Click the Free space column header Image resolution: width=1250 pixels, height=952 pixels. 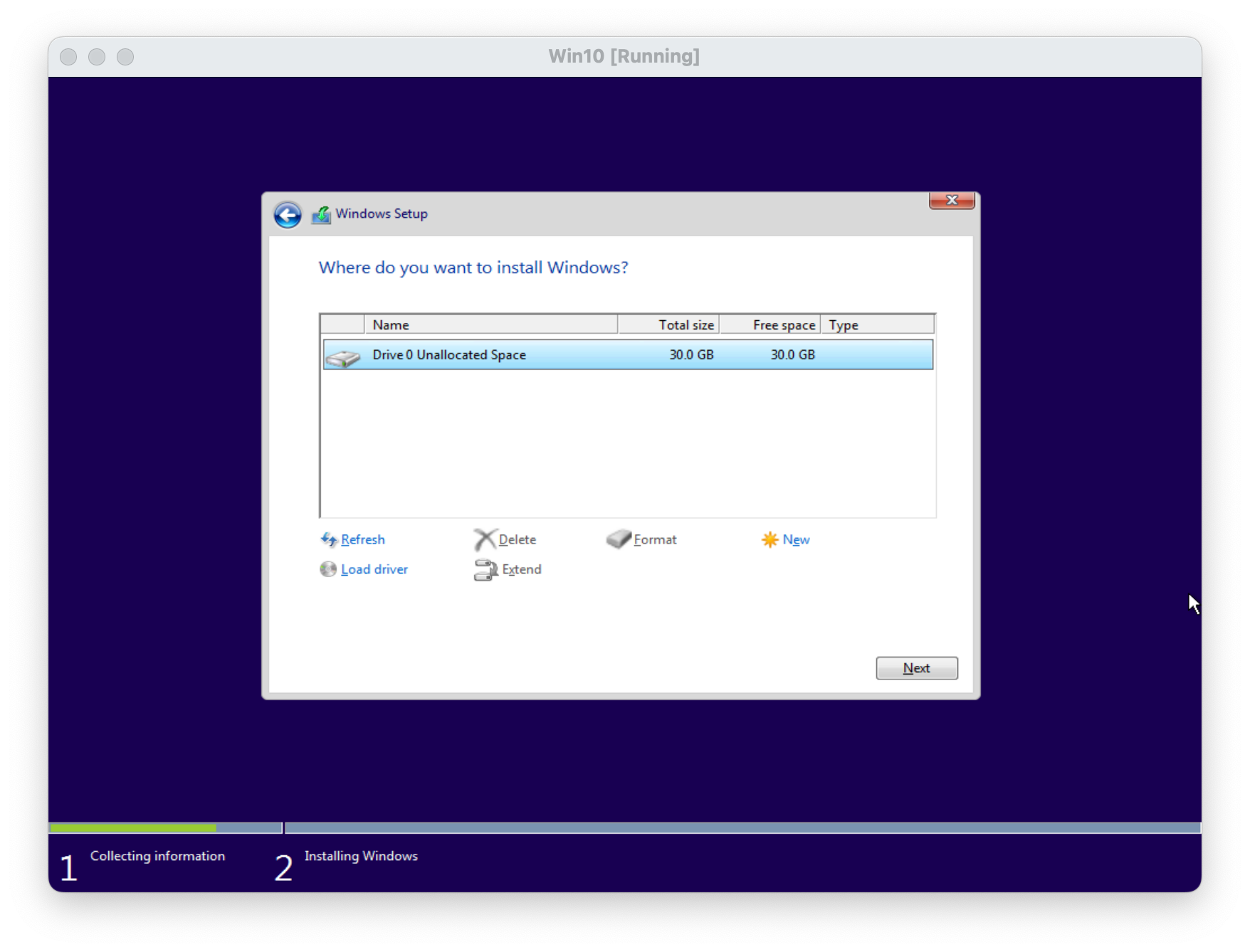coord(770,325)
